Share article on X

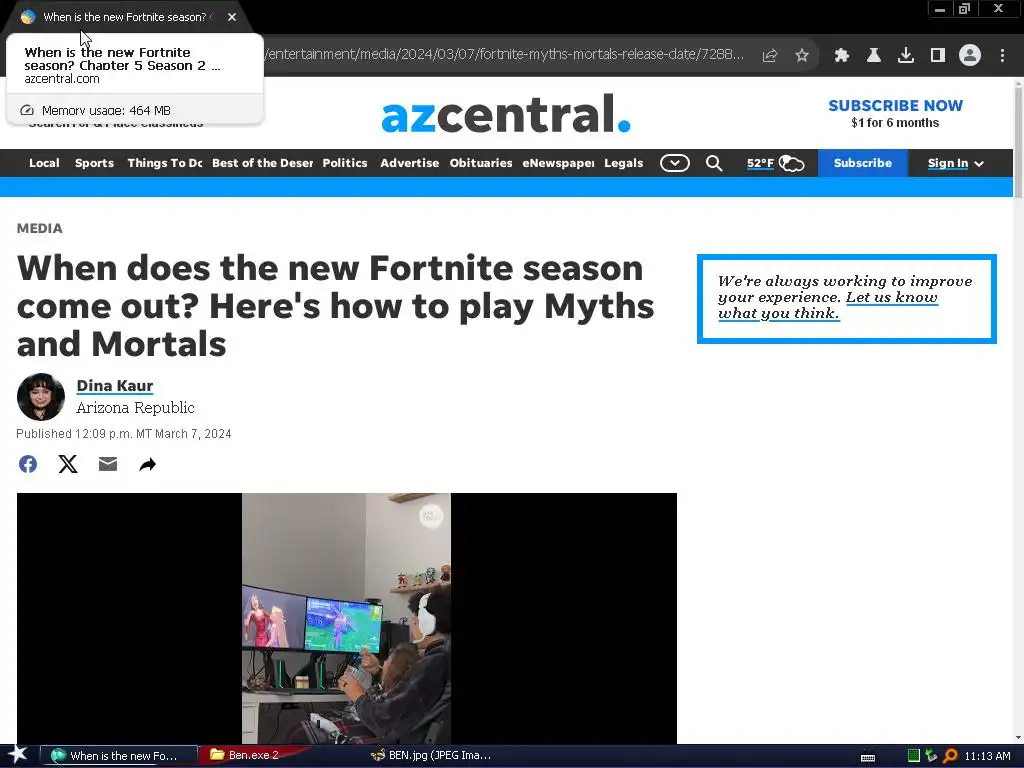pos(68,464)
